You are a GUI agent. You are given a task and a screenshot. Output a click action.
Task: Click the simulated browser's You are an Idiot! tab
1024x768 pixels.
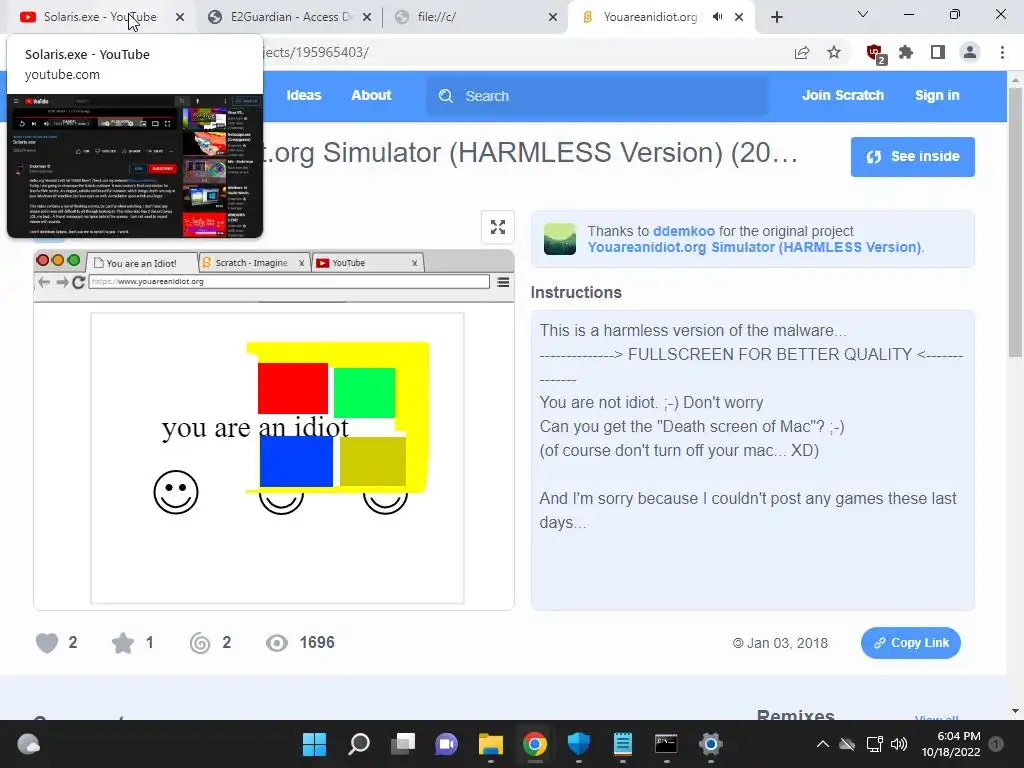pyautogui.click(x=141, y=263)
